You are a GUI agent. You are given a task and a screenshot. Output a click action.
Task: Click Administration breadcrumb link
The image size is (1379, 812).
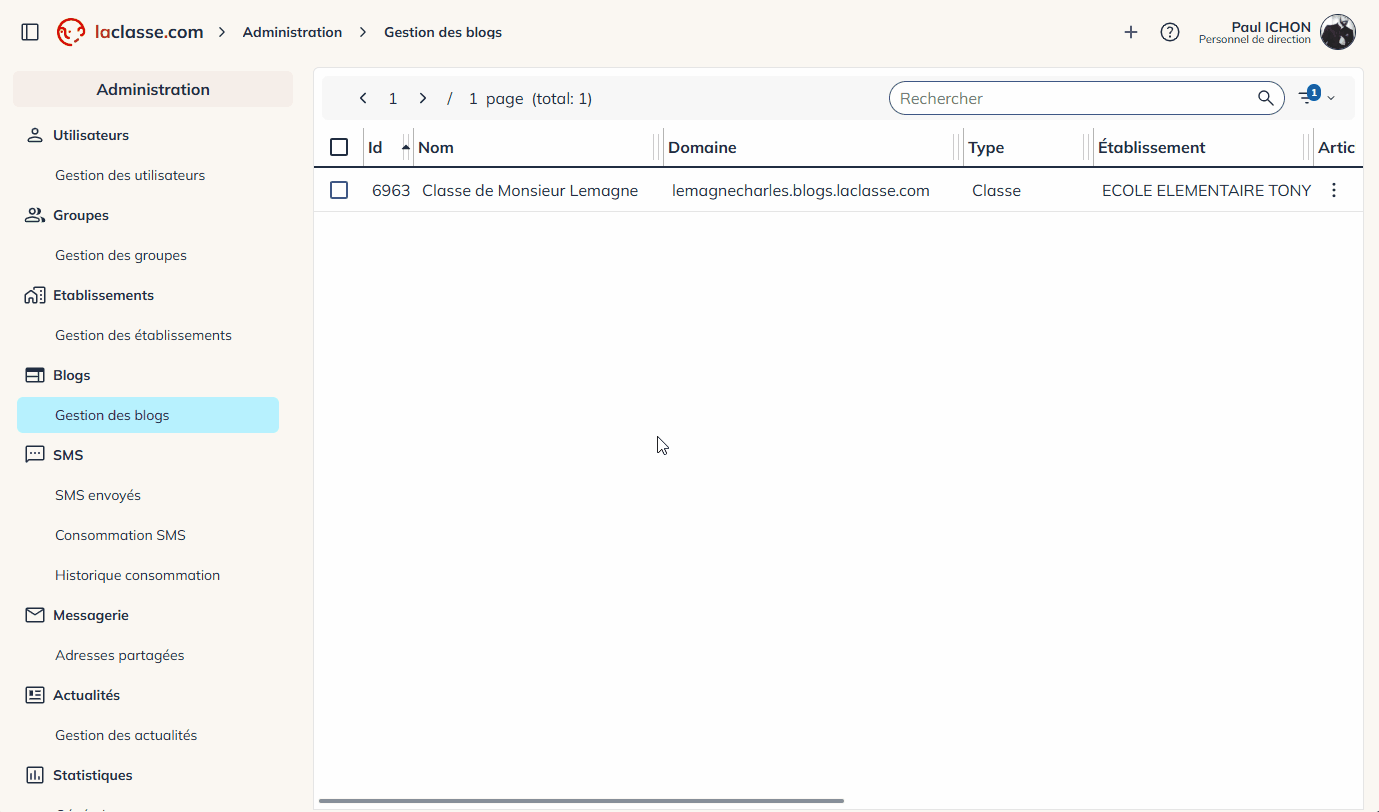pos(292,32)
